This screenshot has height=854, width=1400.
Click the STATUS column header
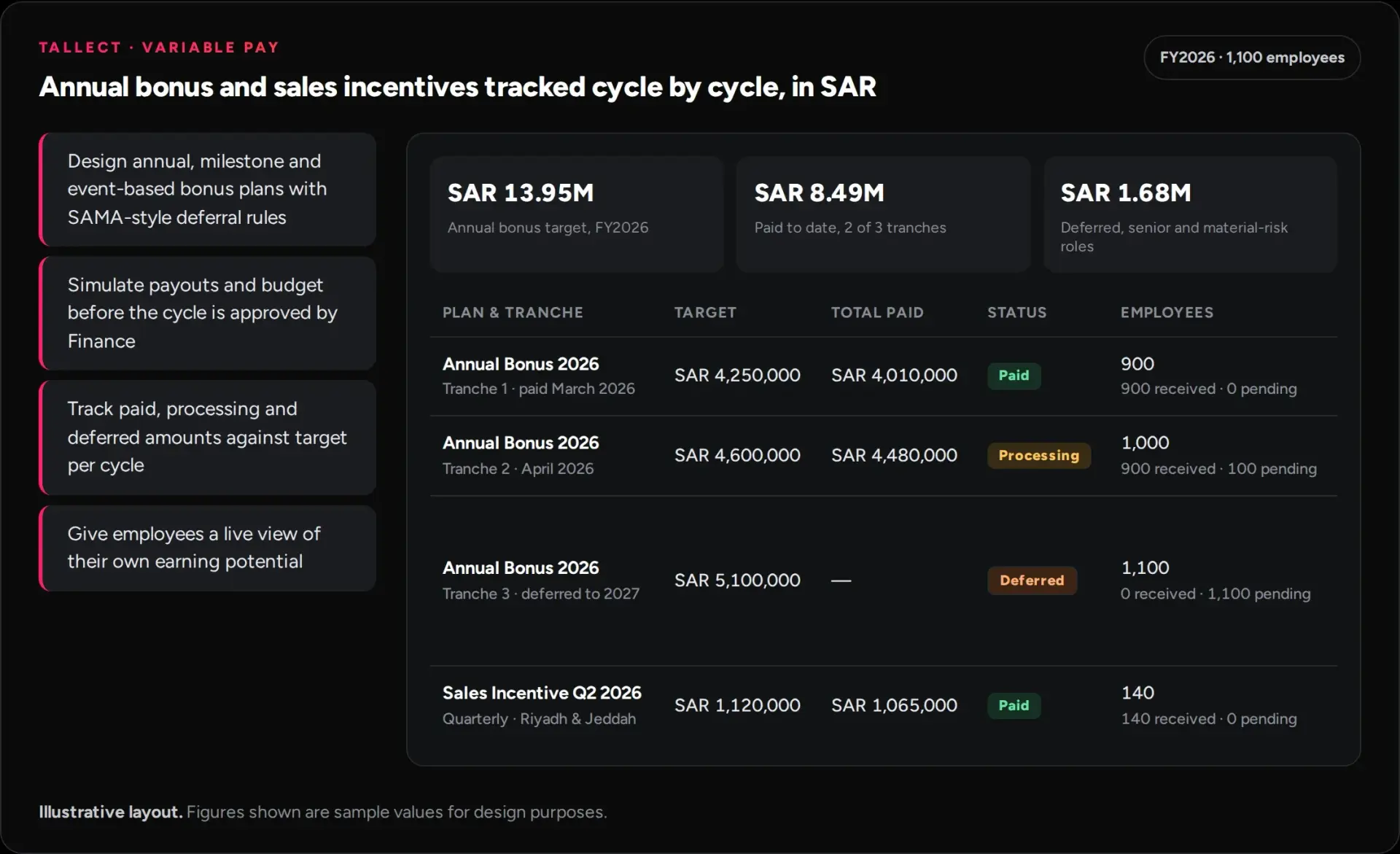(x=1016, y=312)
